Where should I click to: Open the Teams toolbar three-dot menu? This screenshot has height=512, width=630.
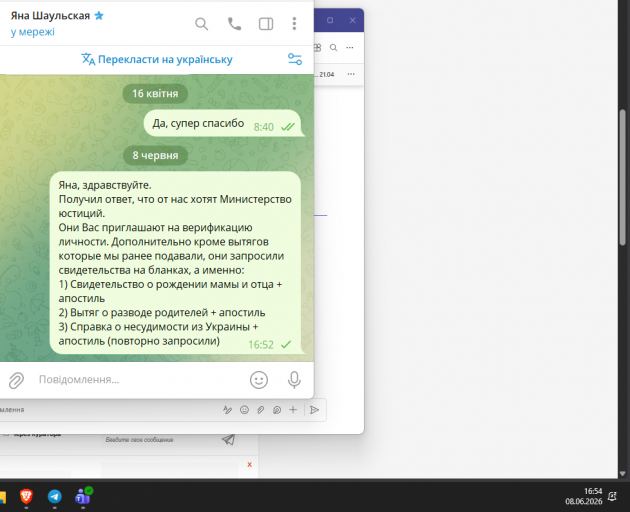(x=350, y=47)
